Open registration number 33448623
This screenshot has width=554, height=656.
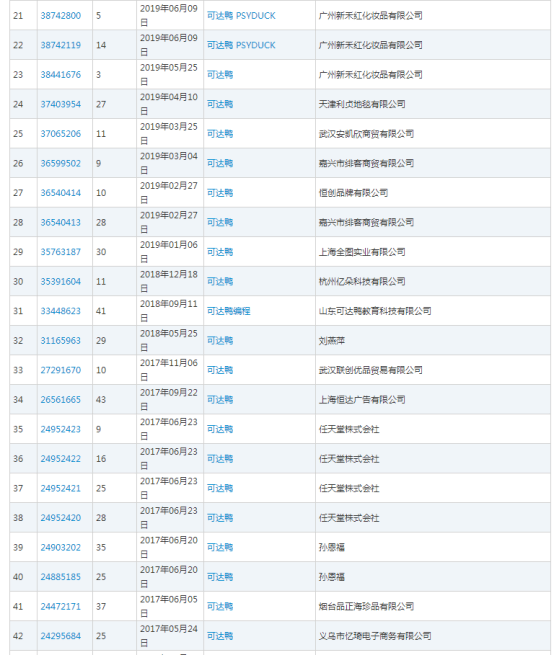click(x=61, y=311)
